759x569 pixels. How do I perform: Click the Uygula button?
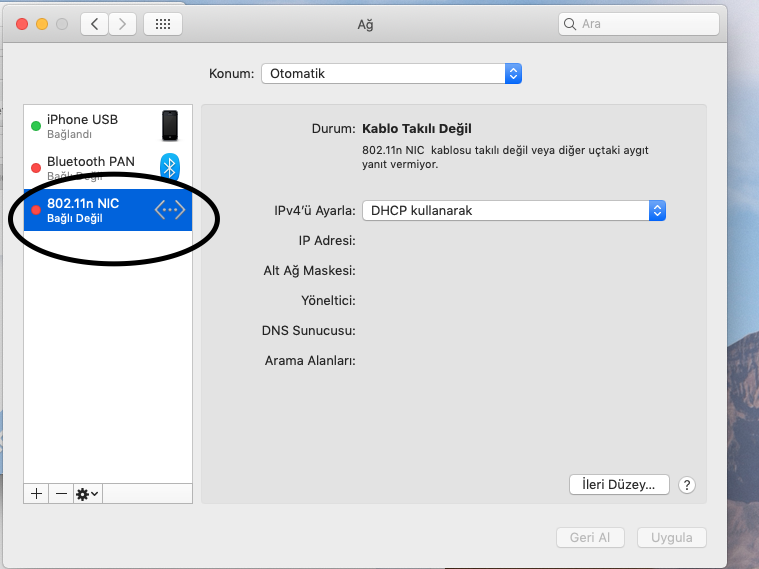tap(672, 537)
